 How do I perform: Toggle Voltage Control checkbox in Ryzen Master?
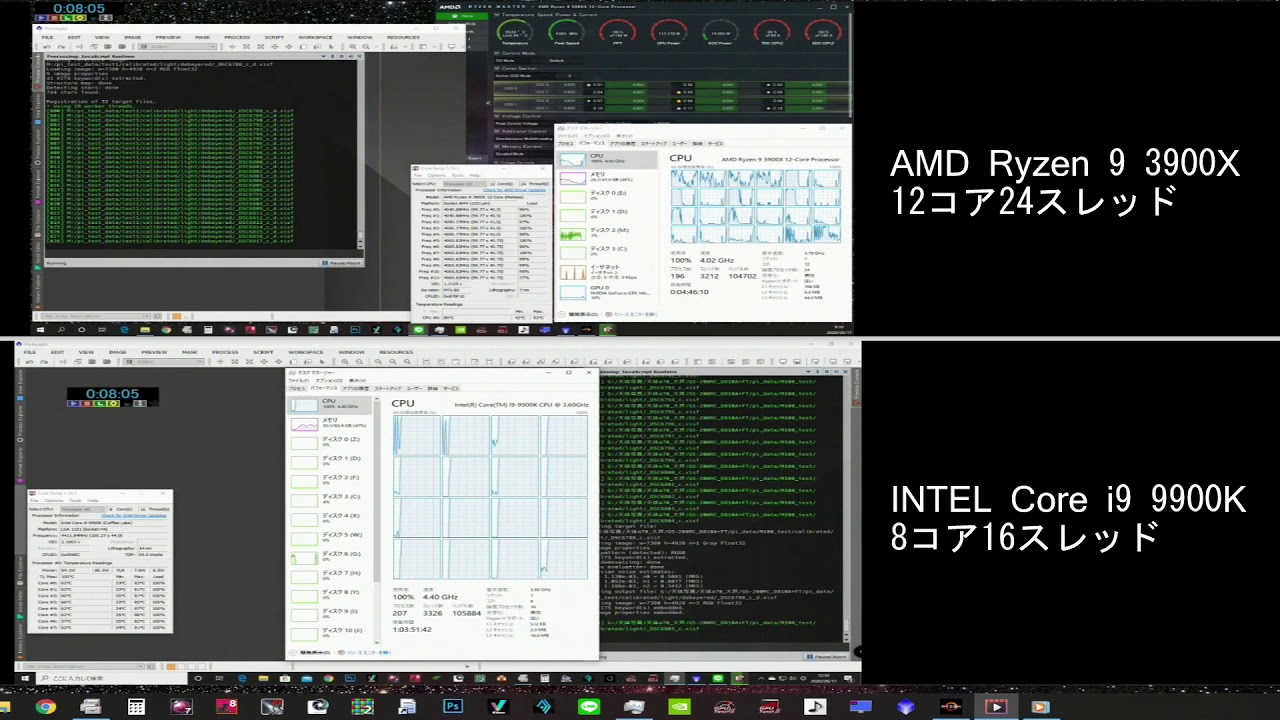pos(497,116)
